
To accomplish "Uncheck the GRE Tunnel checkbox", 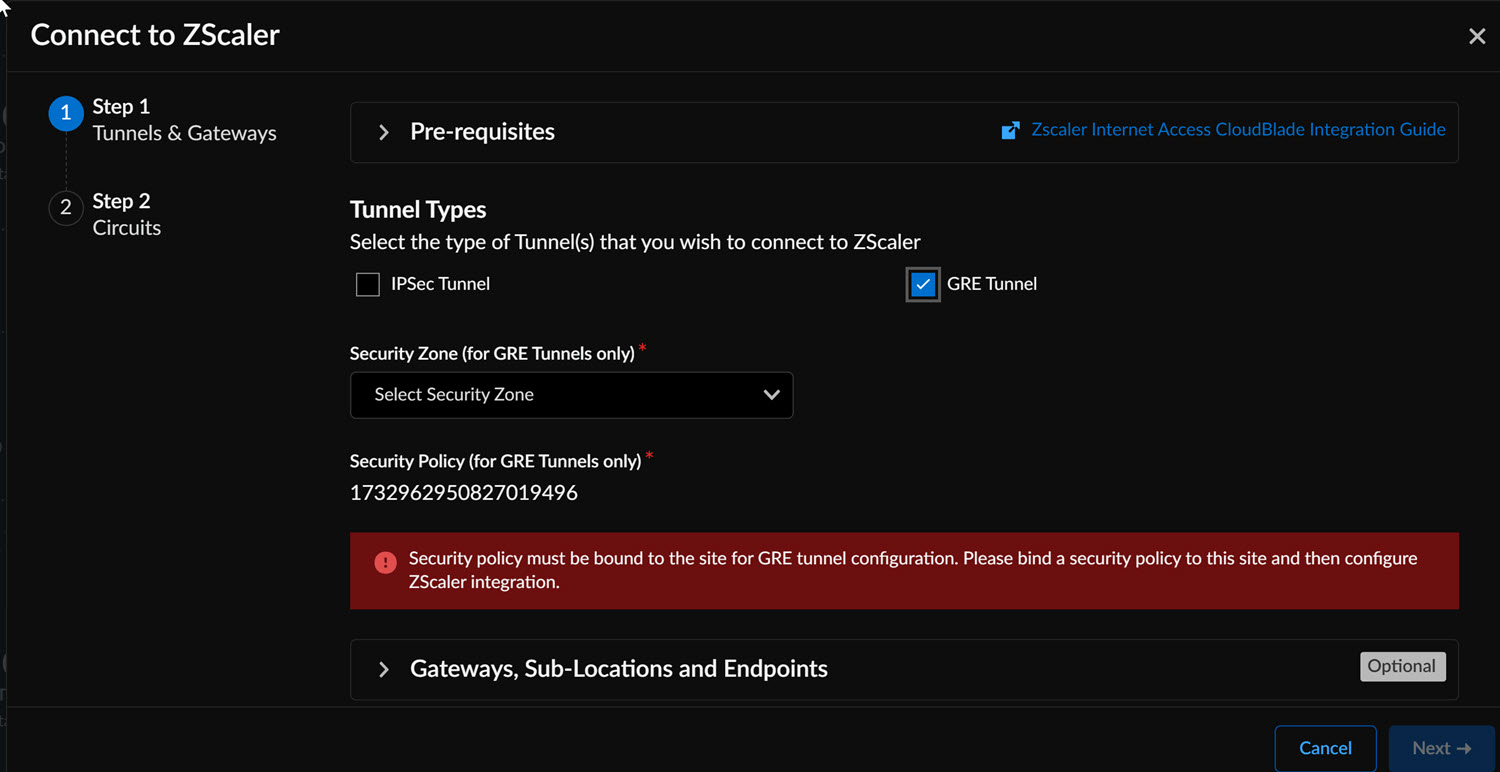I will (923, 284).
